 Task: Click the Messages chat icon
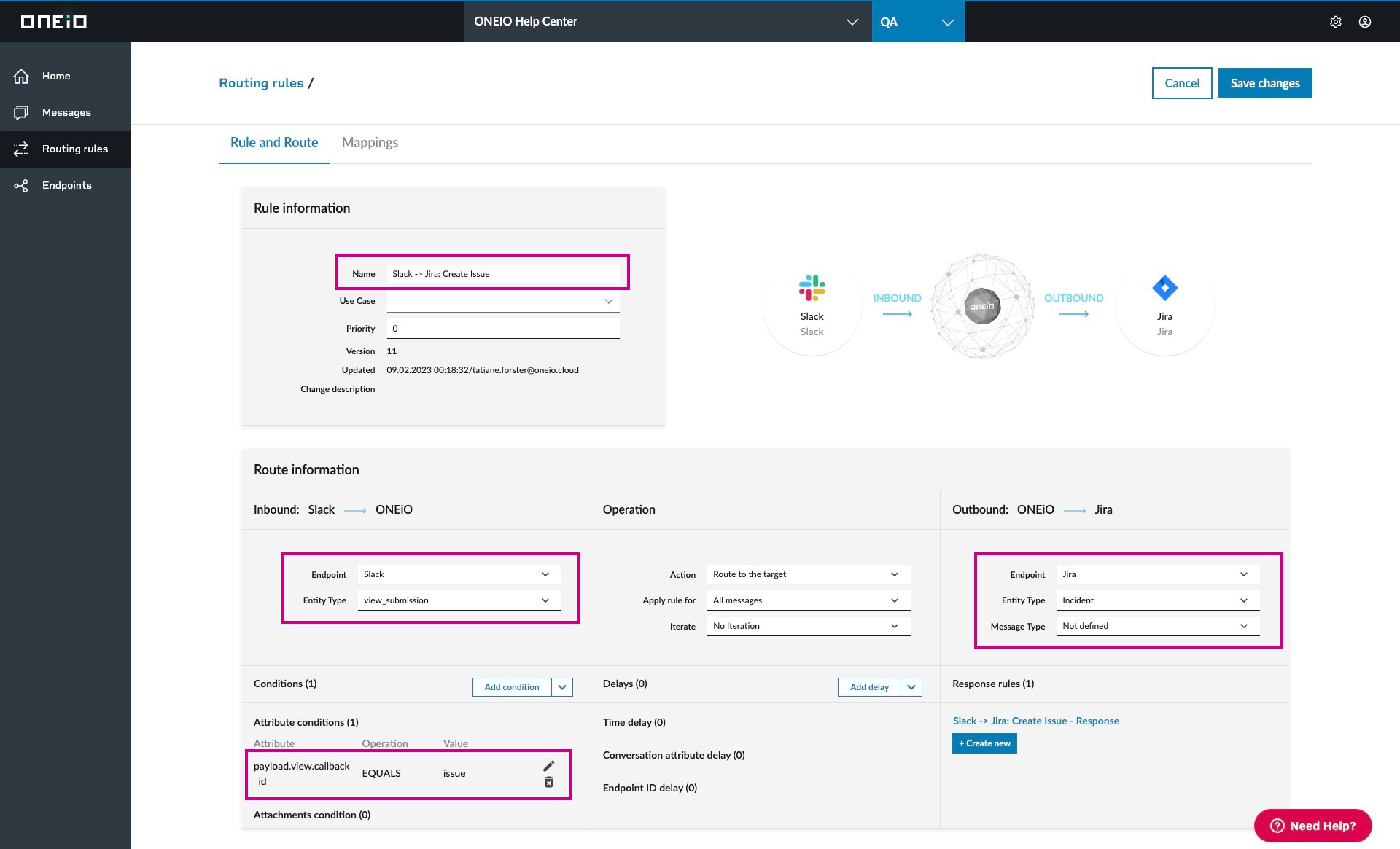click(x=21, y=112)
